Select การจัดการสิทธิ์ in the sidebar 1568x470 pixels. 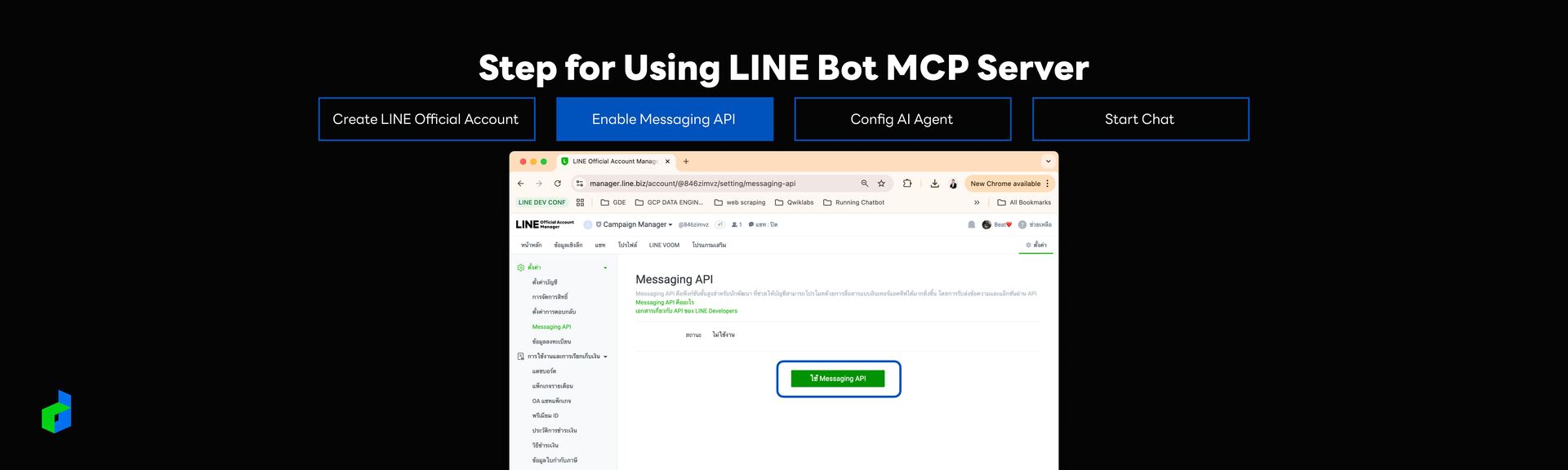click(x=550, y=297)
